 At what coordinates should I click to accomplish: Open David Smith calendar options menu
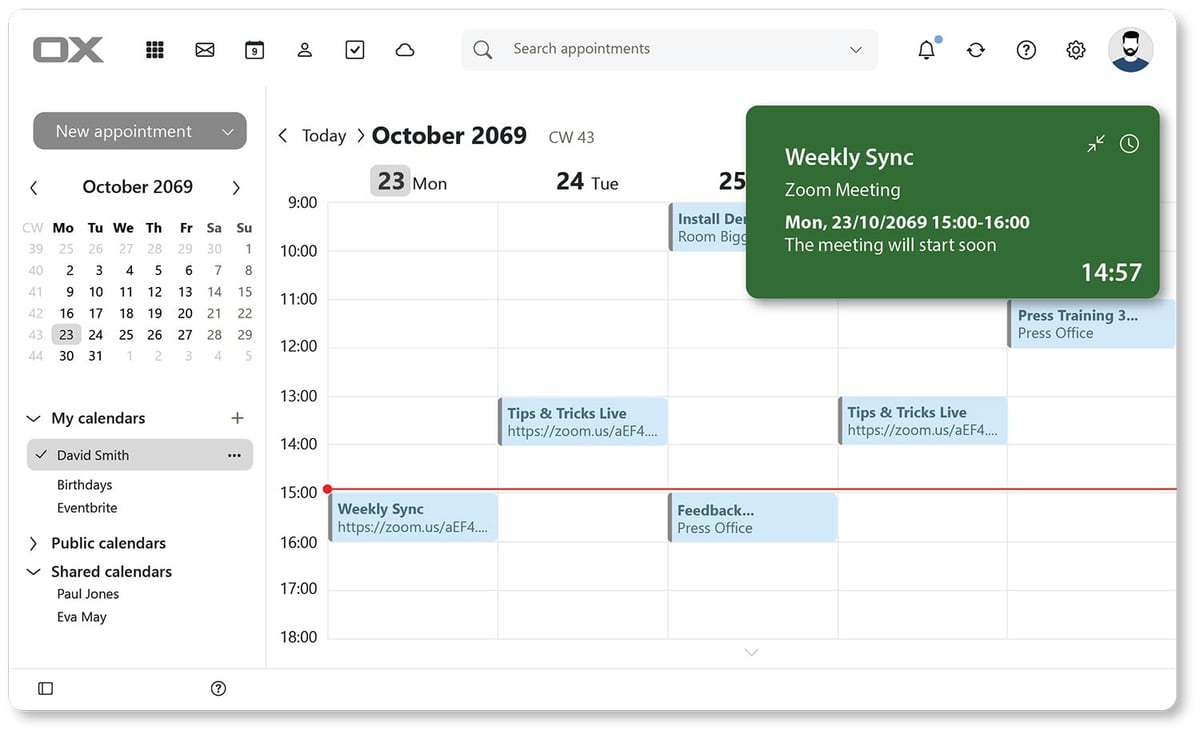tap(234, 454)
